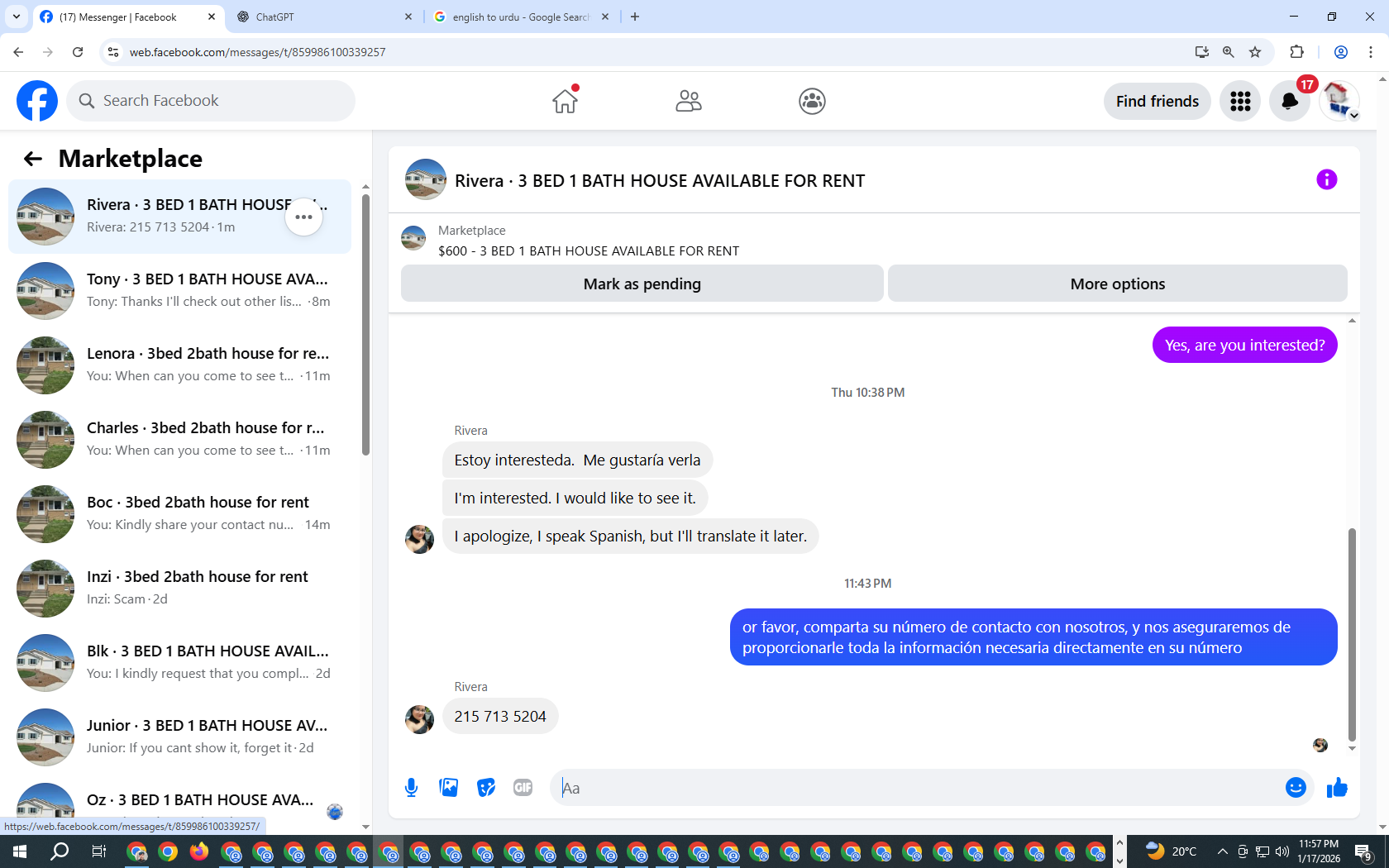Attach a file with the photo icon
Image resolution: width=1389 pixels, height=868 pixels.
[449, 788]
